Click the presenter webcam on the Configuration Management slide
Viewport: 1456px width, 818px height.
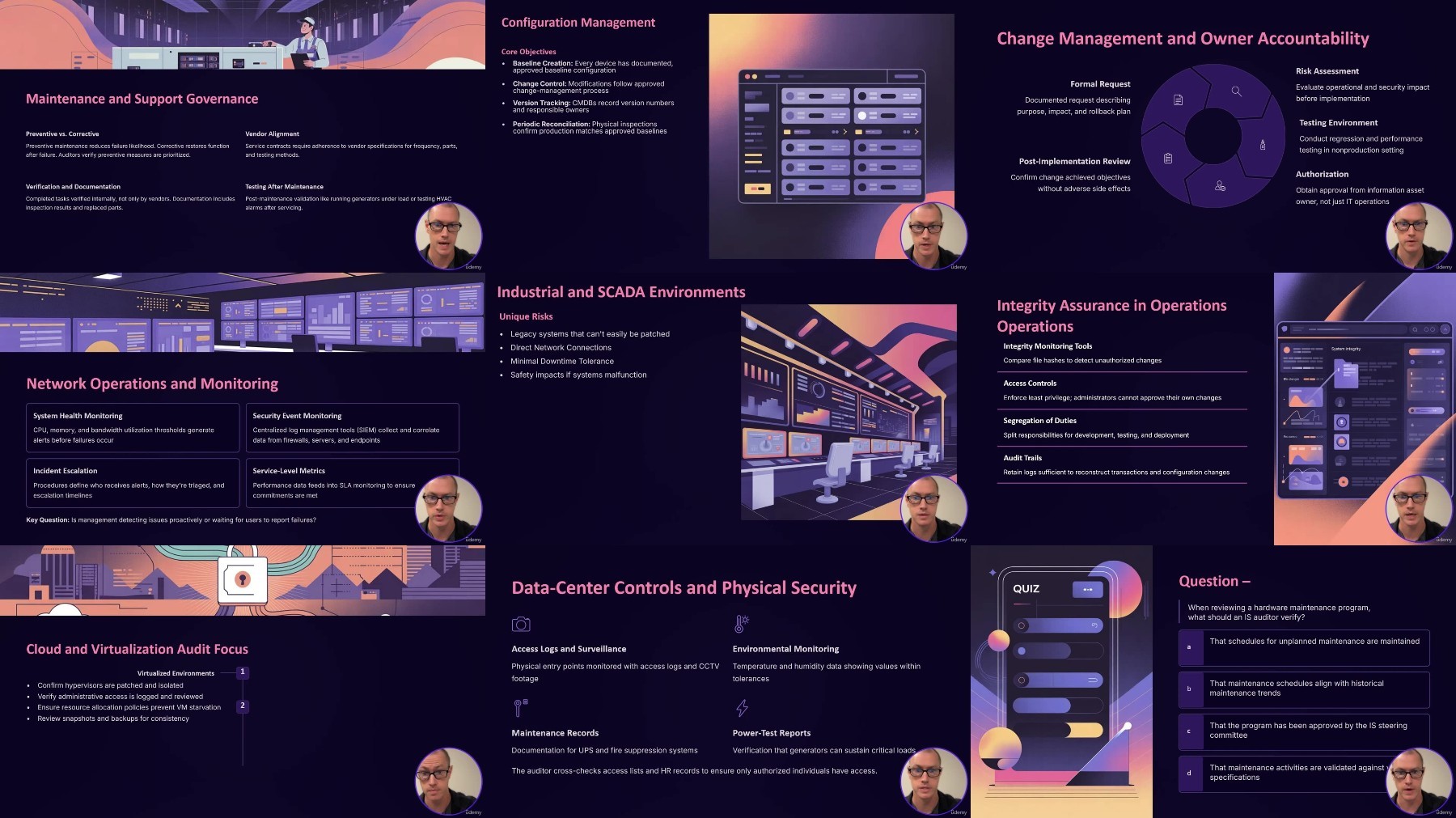pyautogui.click(x=934, y=235)
